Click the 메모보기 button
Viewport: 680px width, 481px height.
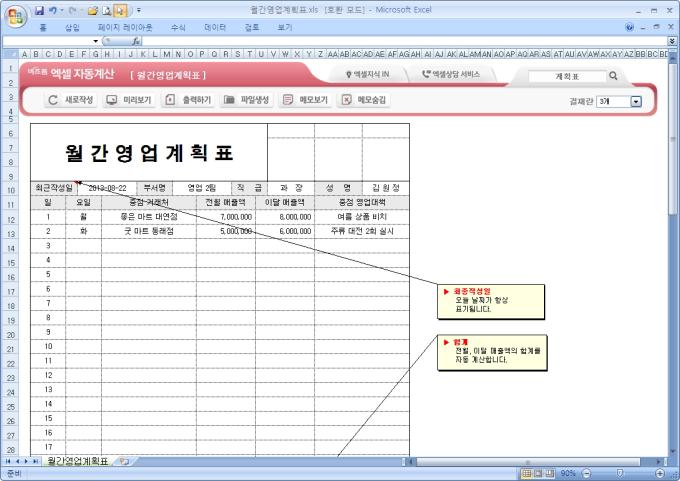(x=305, y=100)
